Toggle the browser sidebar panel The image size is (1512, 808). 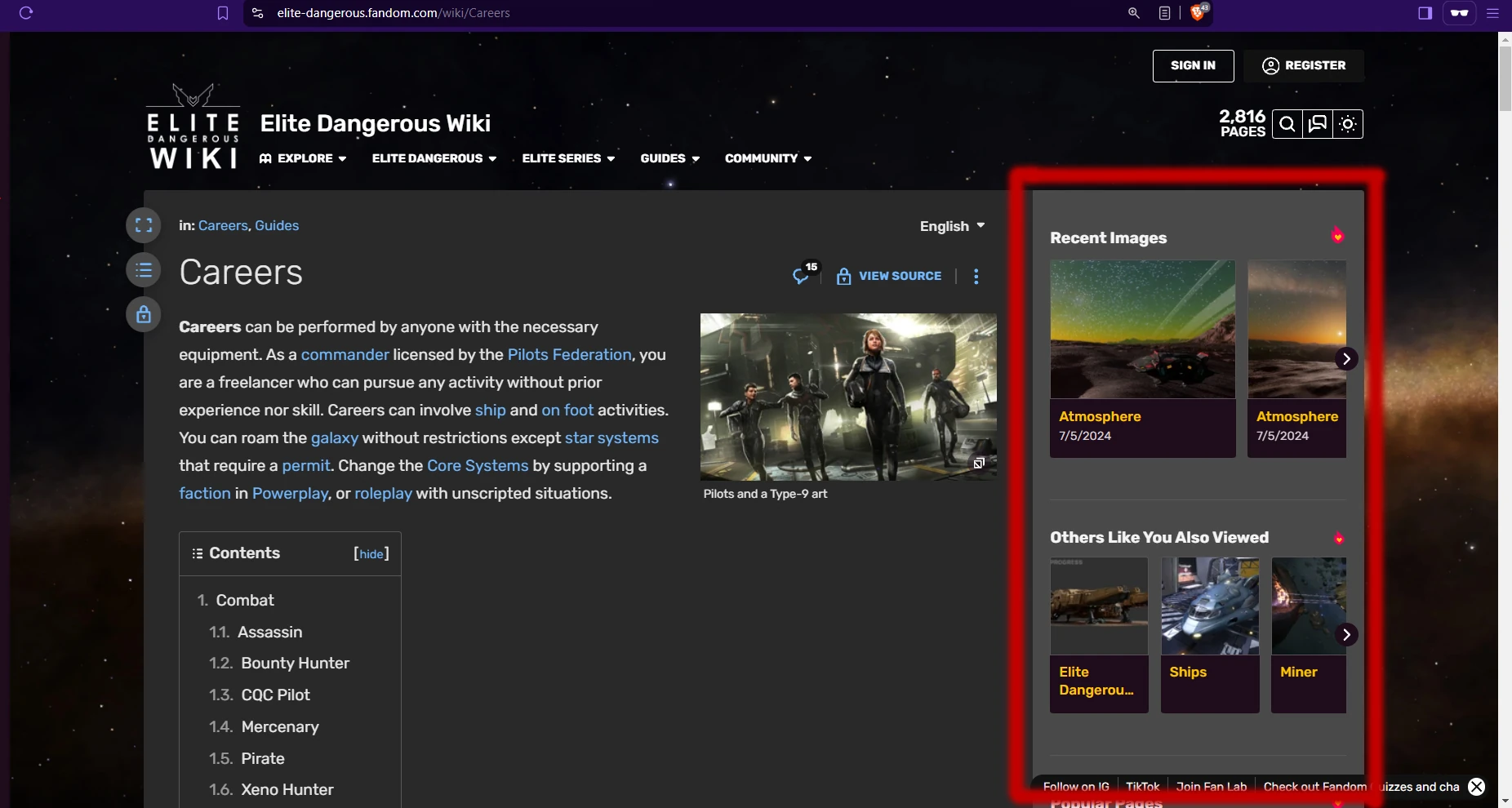[x=1425, y=12]
